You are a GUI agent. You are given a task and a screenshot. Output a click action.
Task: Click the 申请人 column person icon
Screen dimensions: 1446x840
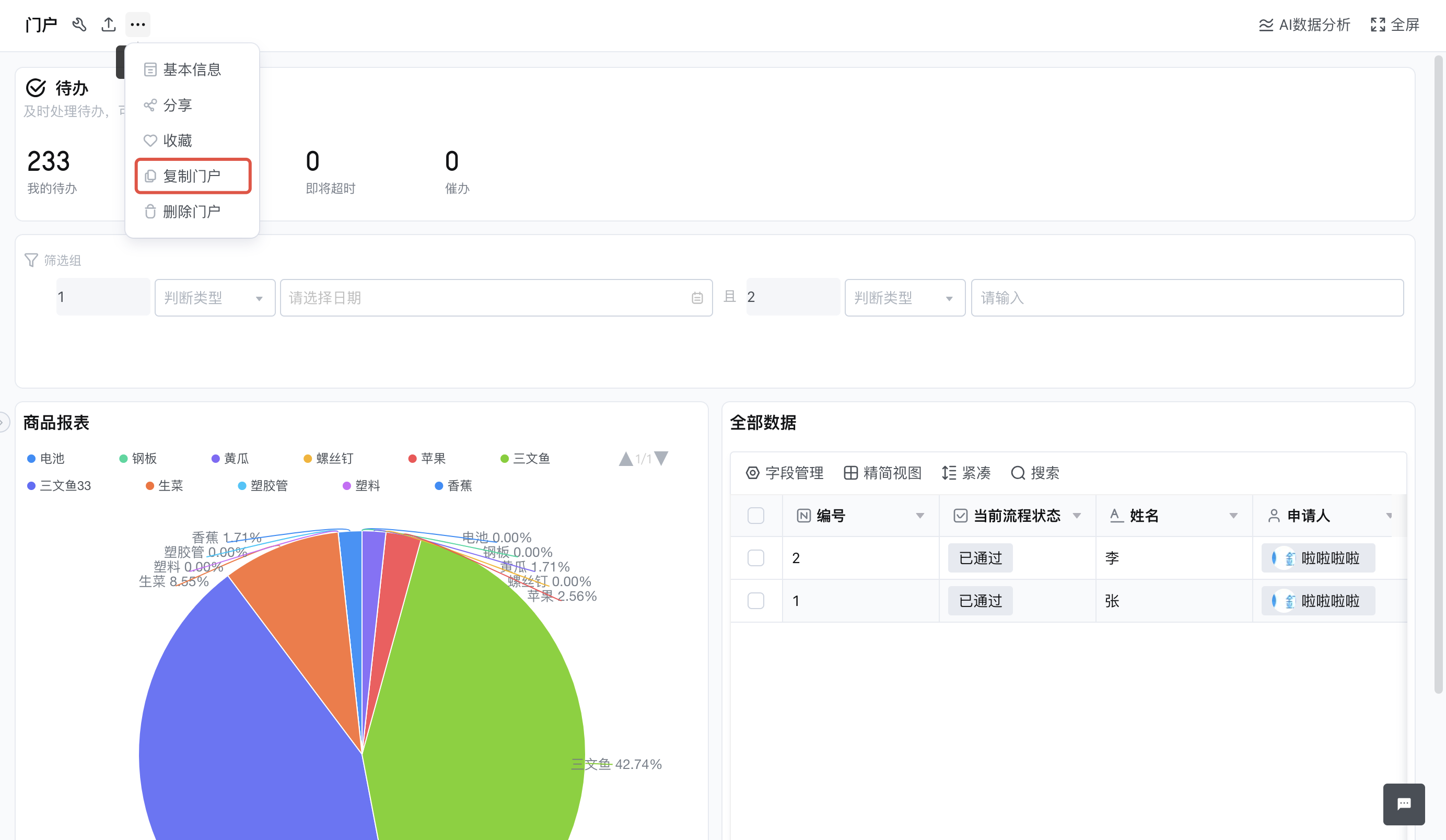click(1274, 516)
